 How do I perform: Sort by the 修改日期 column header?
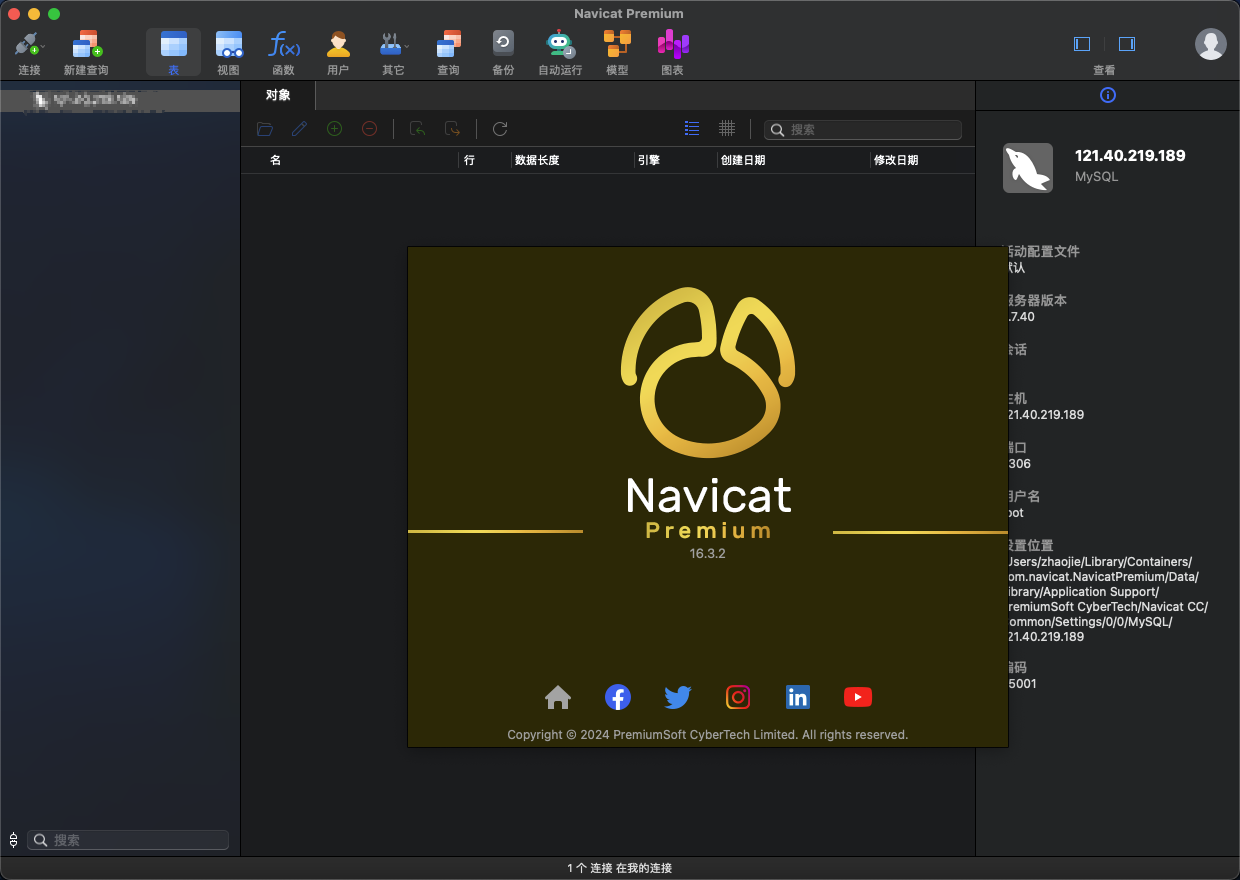click(x=896, y=160)
